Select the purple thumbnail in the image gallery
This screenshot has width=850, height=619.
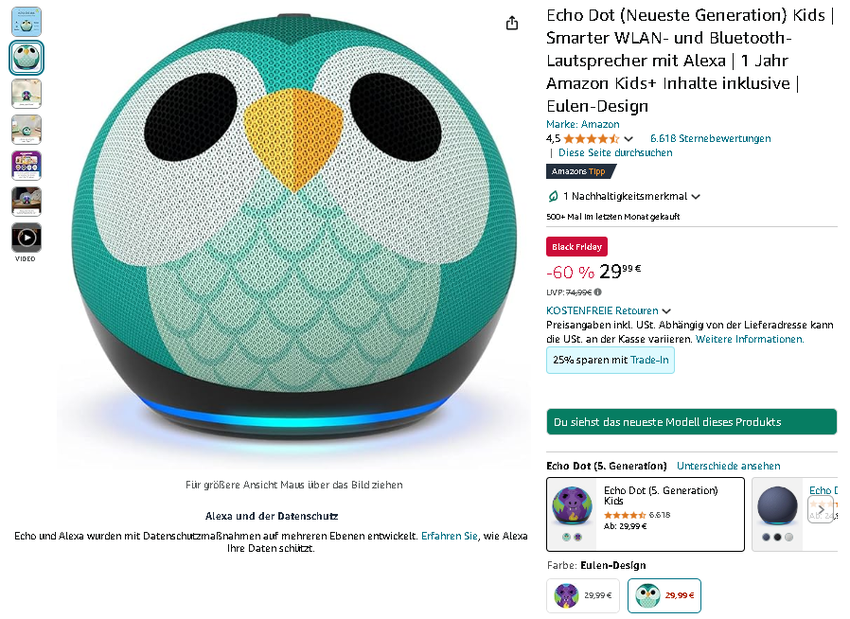tap(26, 165)
